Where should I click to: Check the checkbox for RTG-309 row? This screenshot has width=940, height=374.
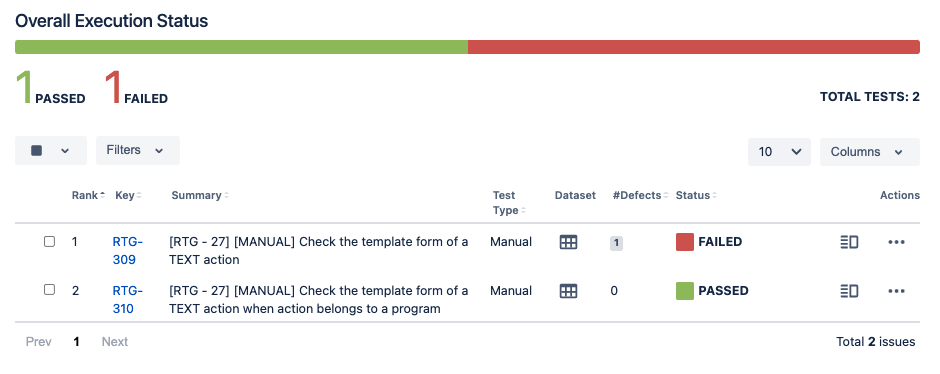pyautogui.click(x=49, y=242)
